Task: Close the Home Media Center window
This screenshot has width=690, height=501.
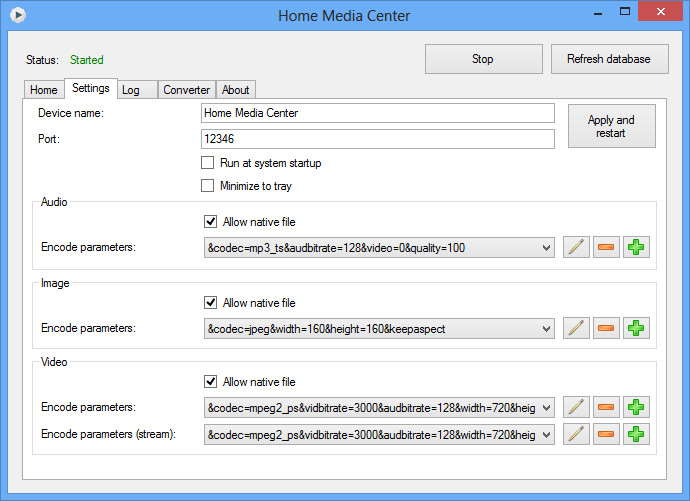Action: coord(661,11)
